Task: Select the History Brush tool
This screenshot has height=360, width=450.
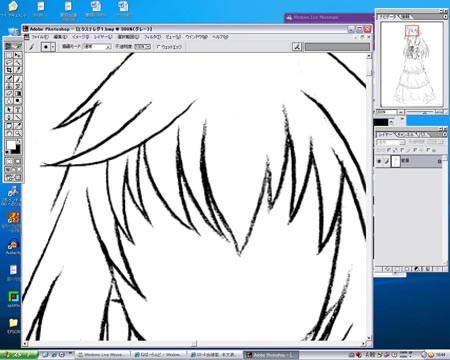Action: coord(18,86)
